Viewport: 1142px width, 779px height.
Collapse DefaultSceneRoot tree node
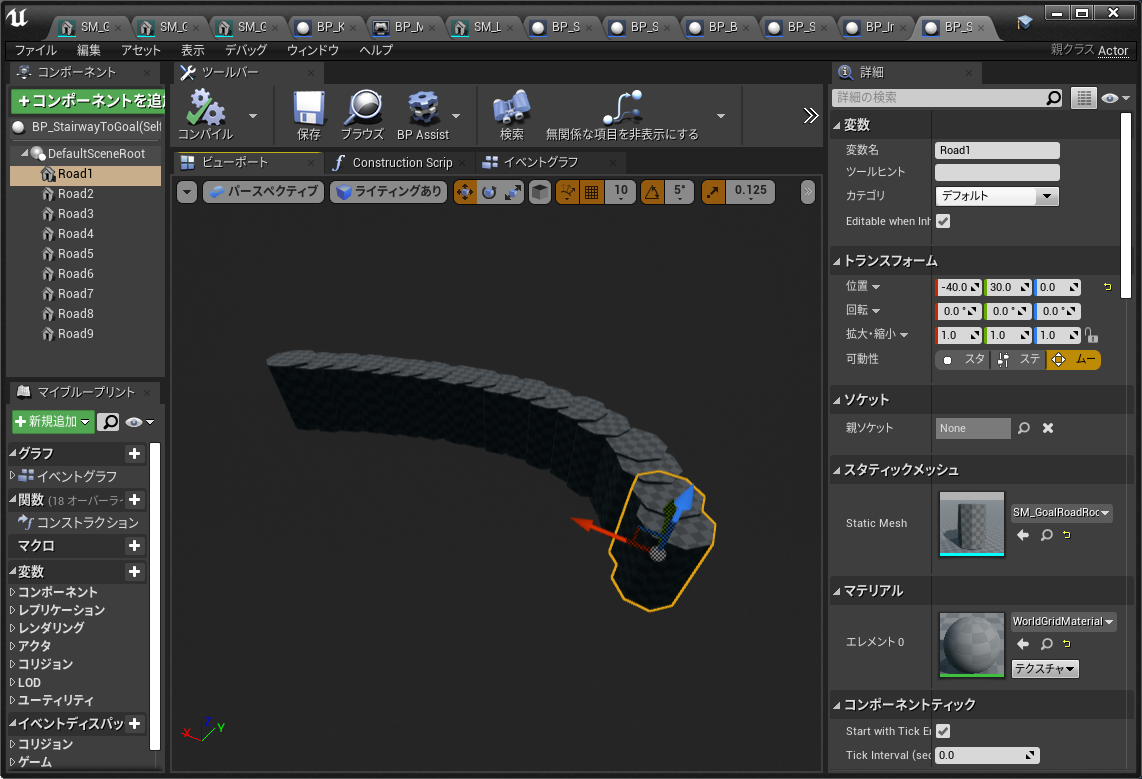coord(25,153)
